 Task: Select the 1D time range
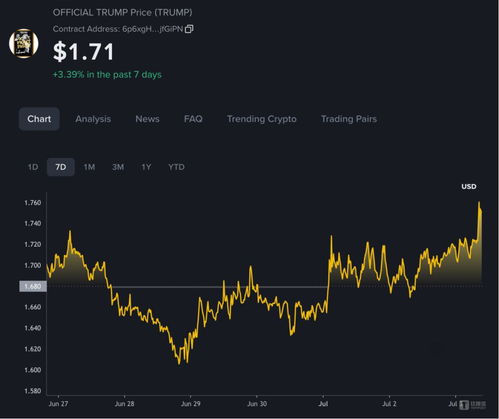click(33, 167)
